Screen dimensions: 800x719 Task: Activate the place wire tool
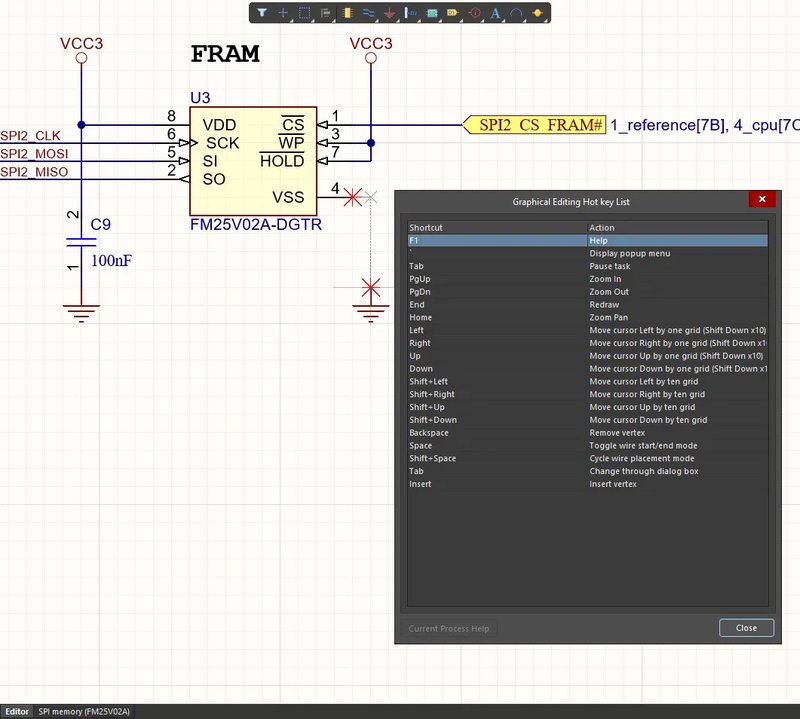(x=368, y=13)
